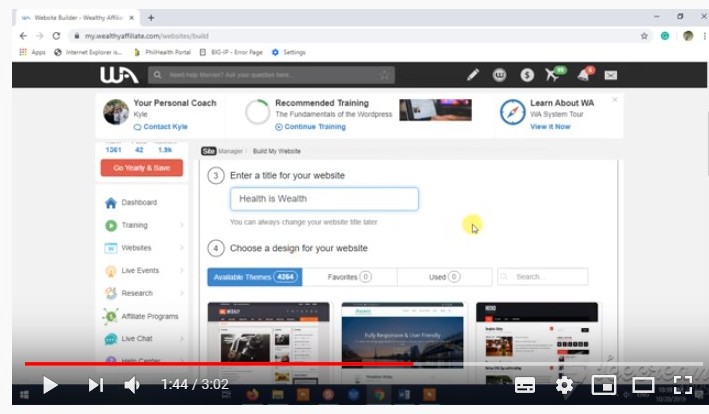Go back with browser arrow
709x414 pixels.
point(24,36)
